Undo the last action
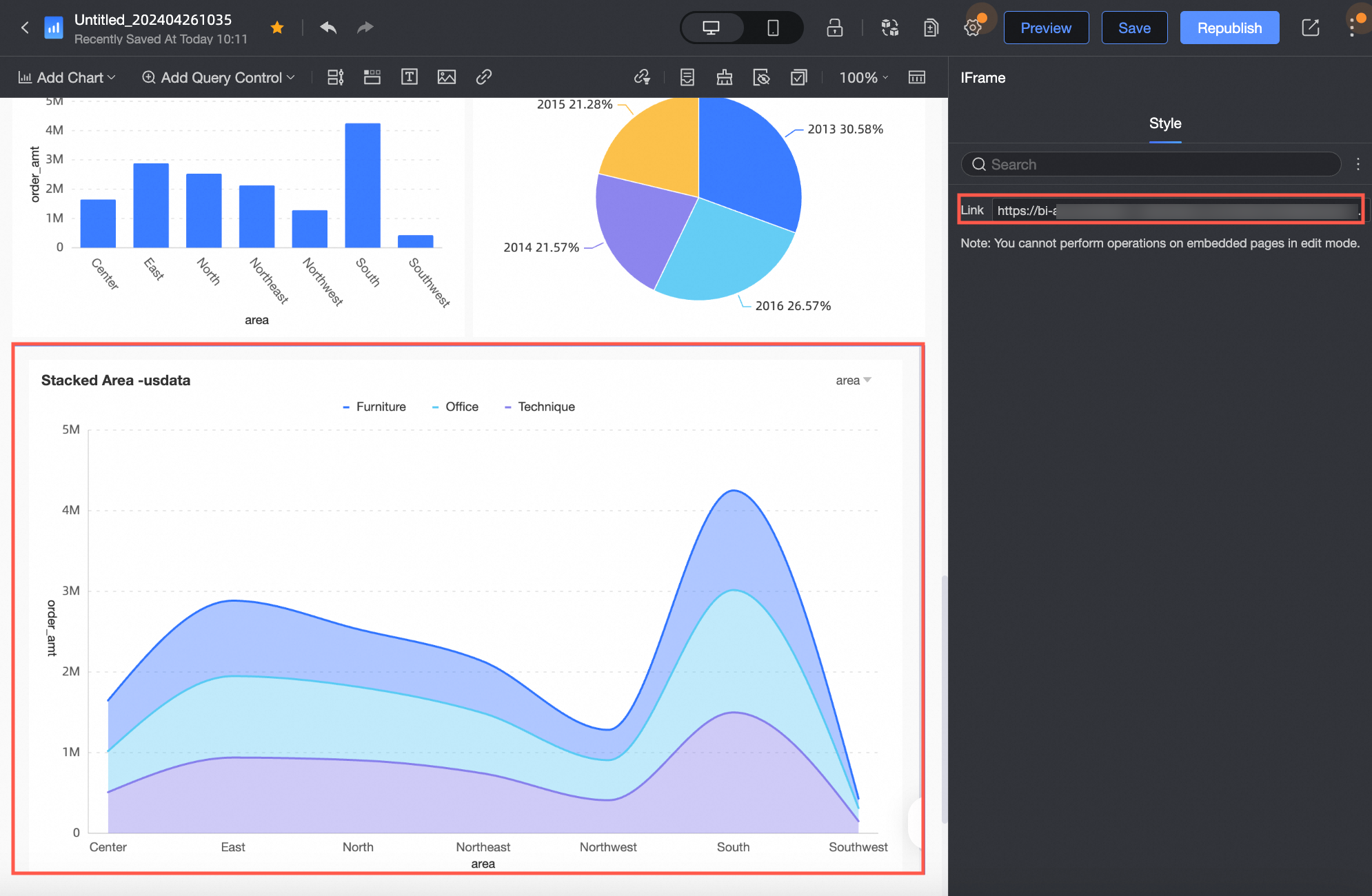 pyautogui.click(x=328, y=28)
